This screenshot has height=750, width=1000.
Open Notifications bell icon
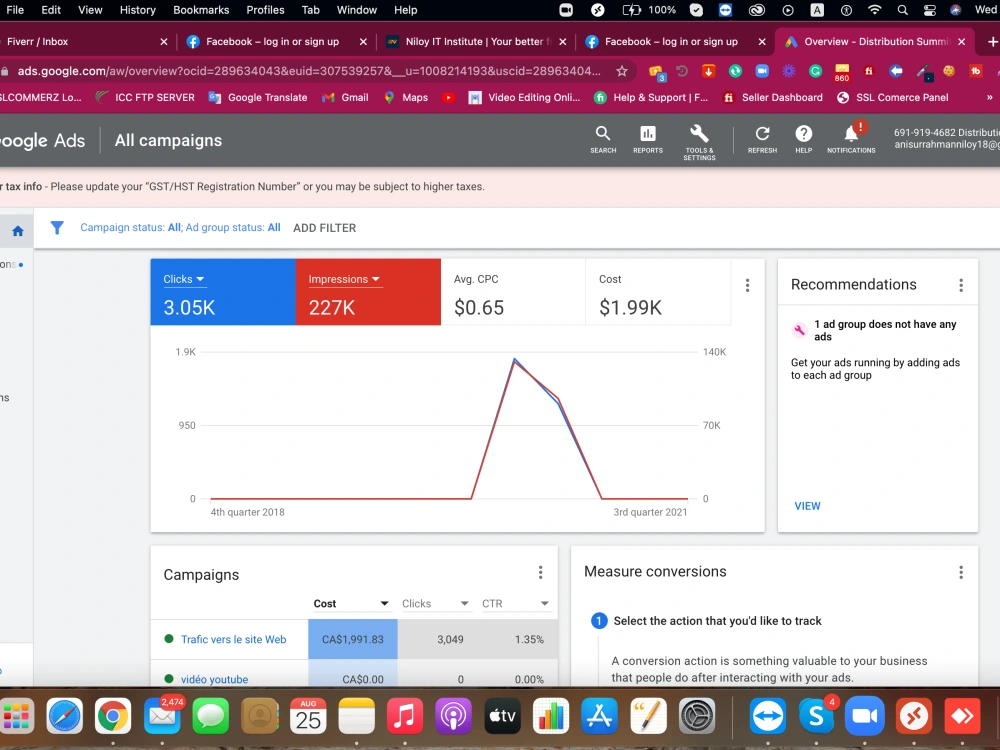coord(851,140)
